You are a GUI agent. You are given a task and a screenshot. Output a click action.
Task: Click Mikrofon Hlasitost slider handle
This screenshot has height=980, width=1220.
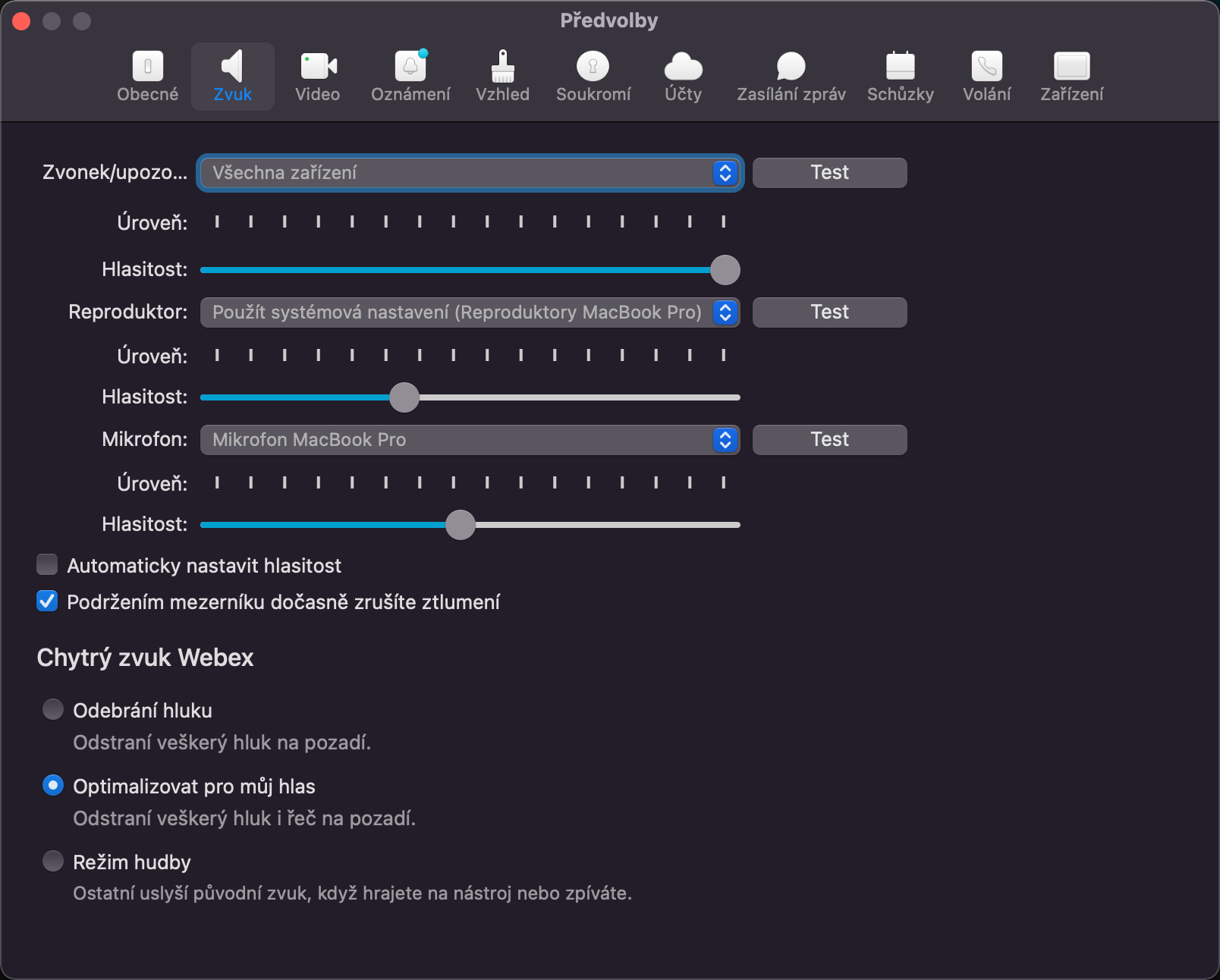tap(461, 525)
